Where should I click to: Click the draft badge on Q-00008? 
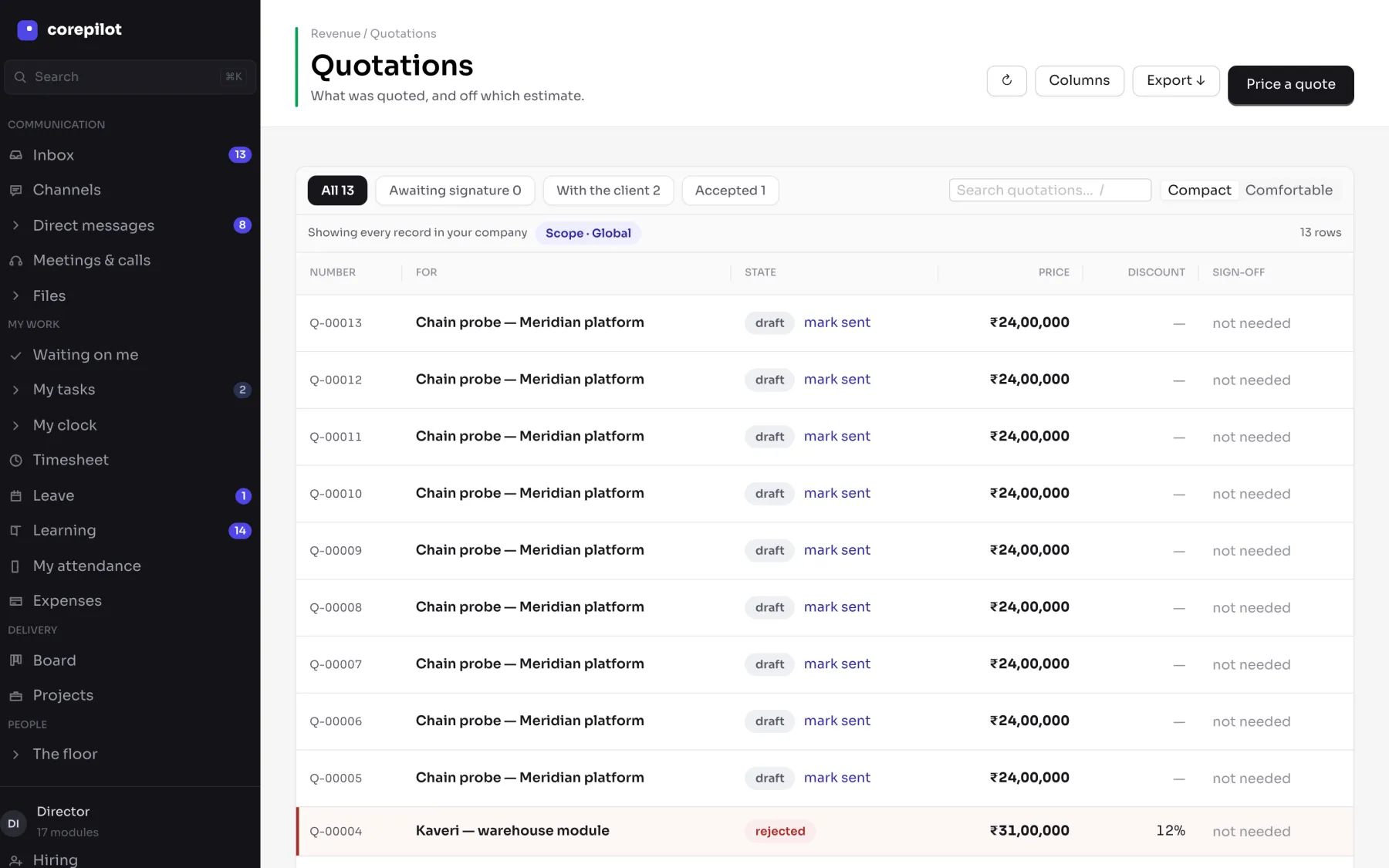(769, 607)
